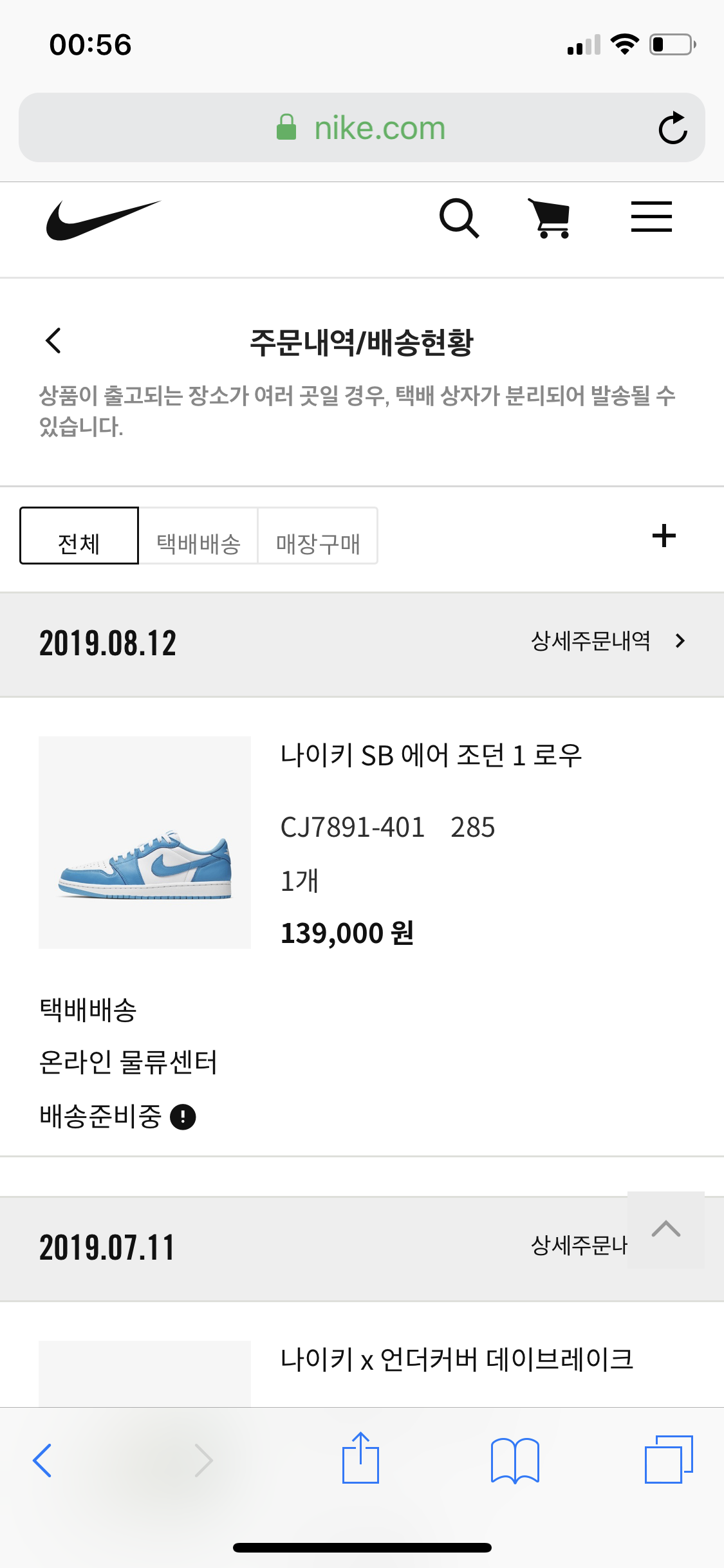Open Safari bookmarks
The image size is (724, 1568).
(x=514, y=1460)
